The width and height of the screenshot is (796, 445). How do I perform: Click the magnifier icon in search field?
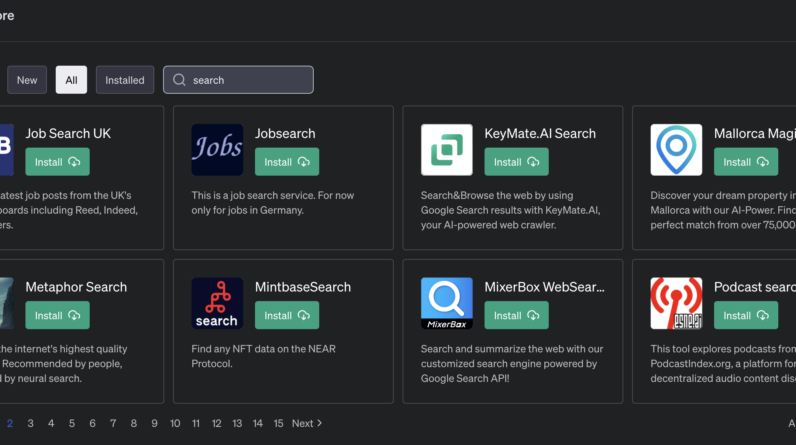179,80
